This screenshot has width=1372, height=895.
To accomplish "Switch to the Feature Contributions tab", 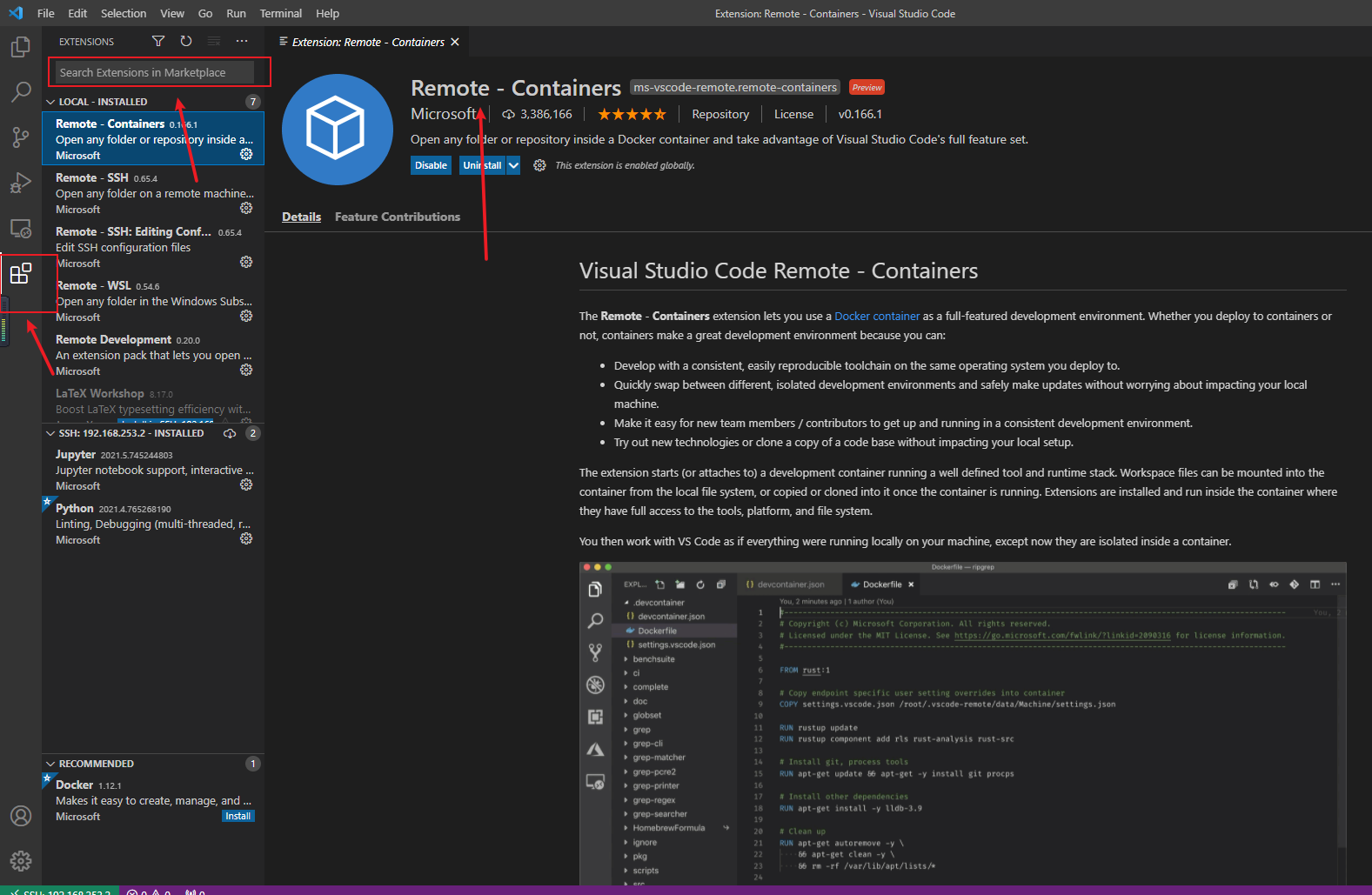I will [398, 217].
